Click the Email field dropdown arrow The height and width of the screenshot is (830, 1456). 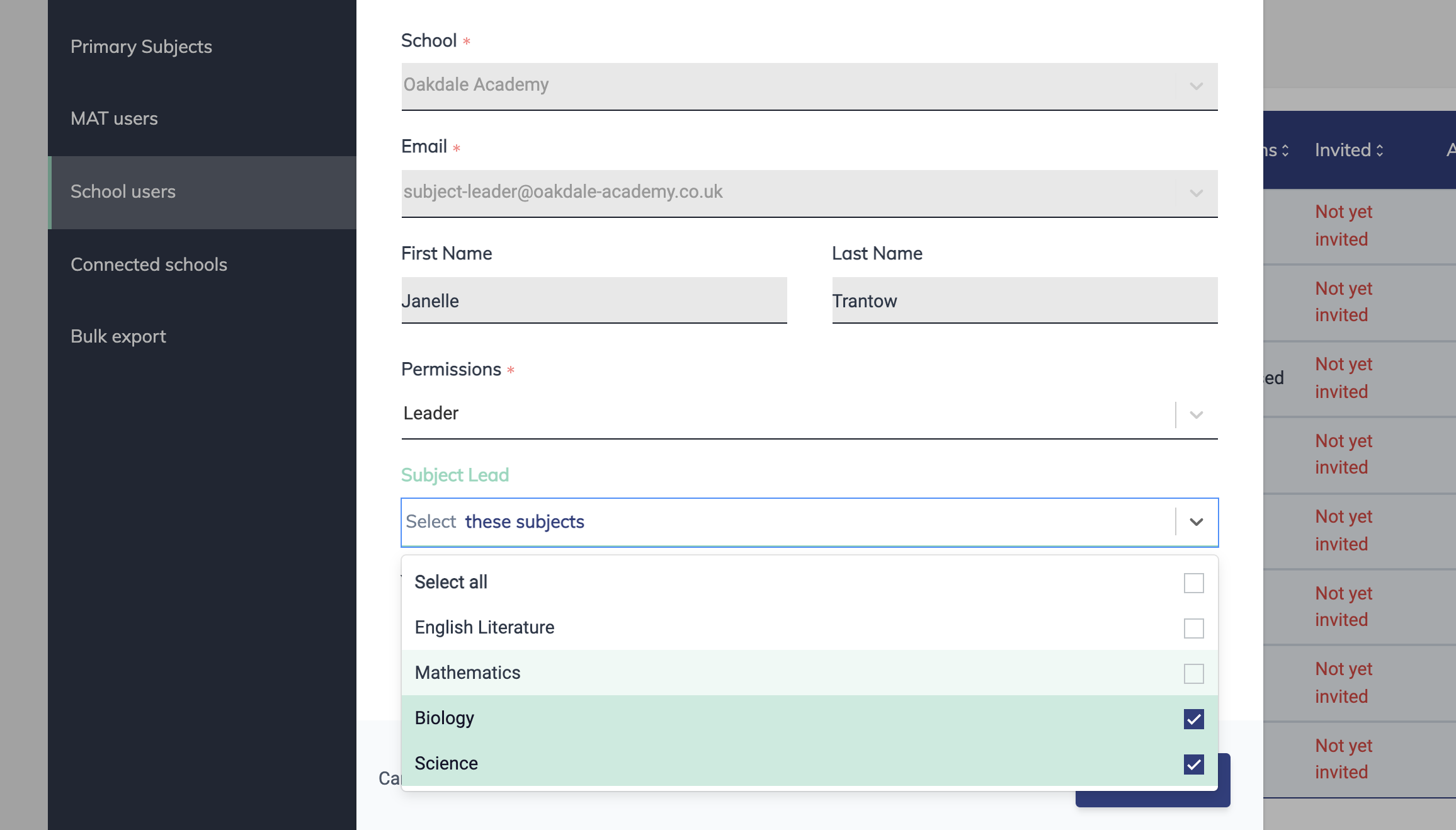(1195, 193)
